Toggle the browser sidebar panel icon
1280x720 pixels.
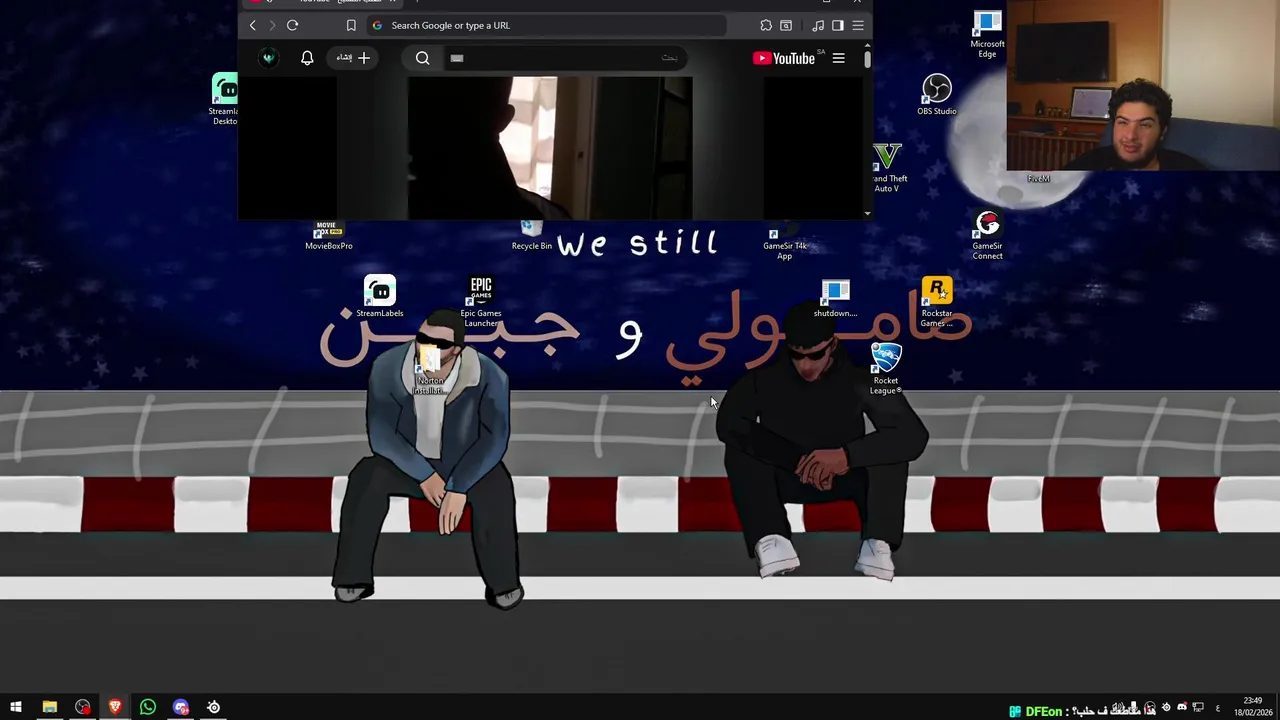[838, 25]
